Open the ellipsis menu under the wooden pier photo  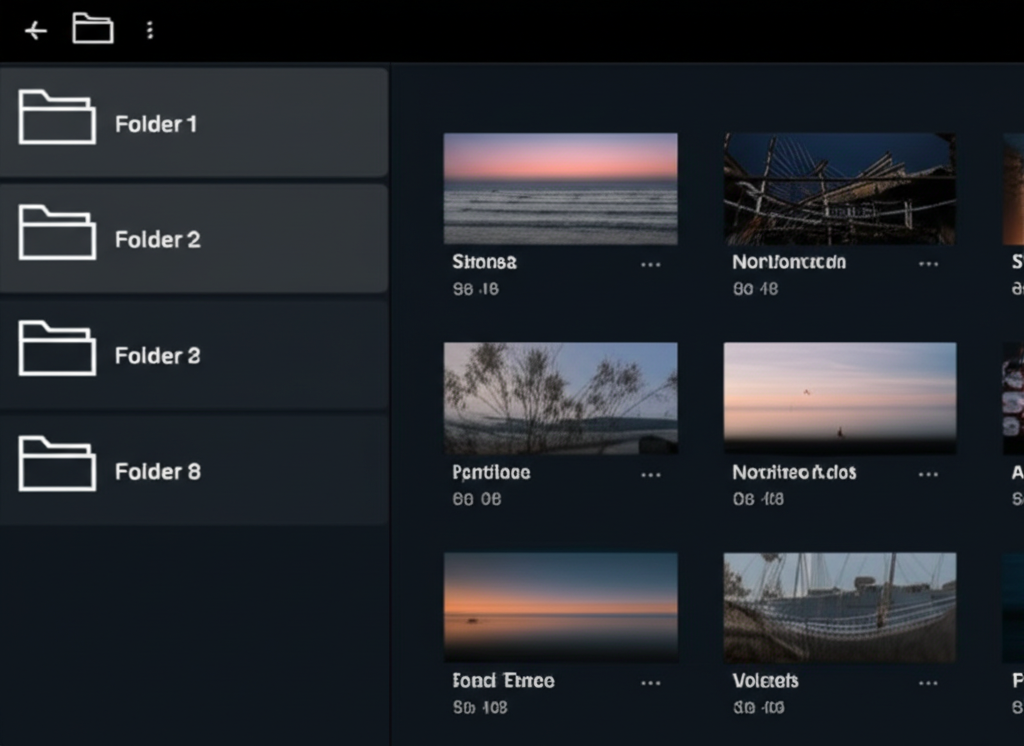point(929,264)
